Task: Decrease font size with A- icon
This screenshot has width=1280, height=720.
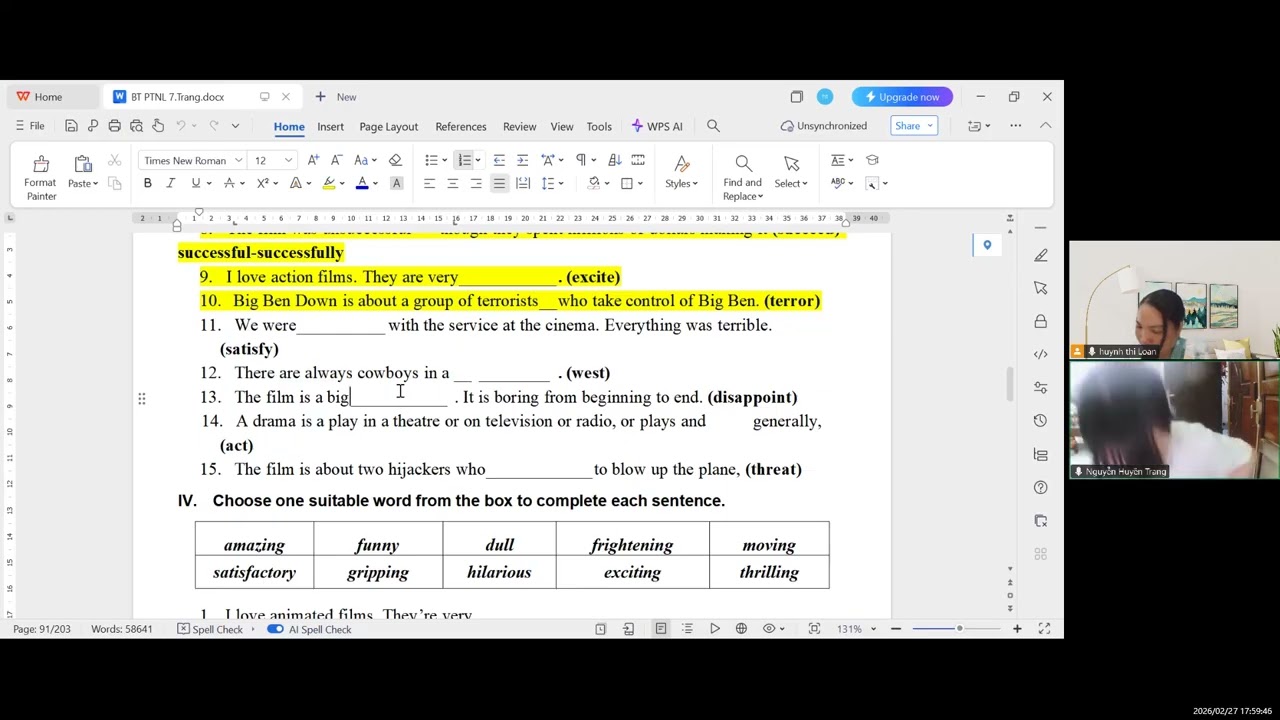Action: 336,160
